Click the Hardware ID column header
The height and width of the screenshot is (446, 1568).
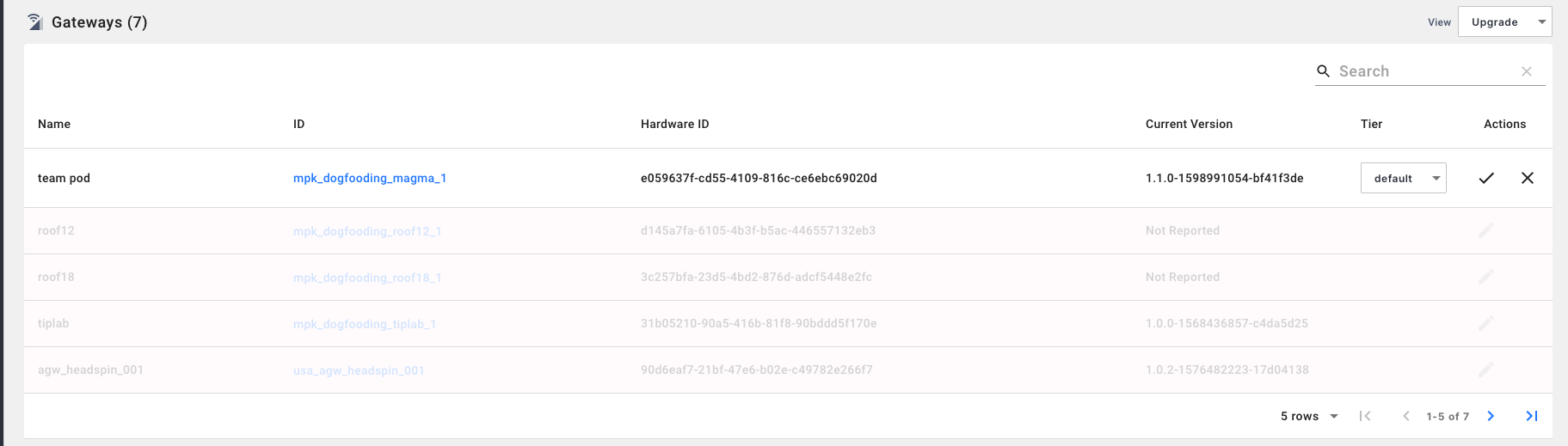pyautogui.click(x=674, y=124)
